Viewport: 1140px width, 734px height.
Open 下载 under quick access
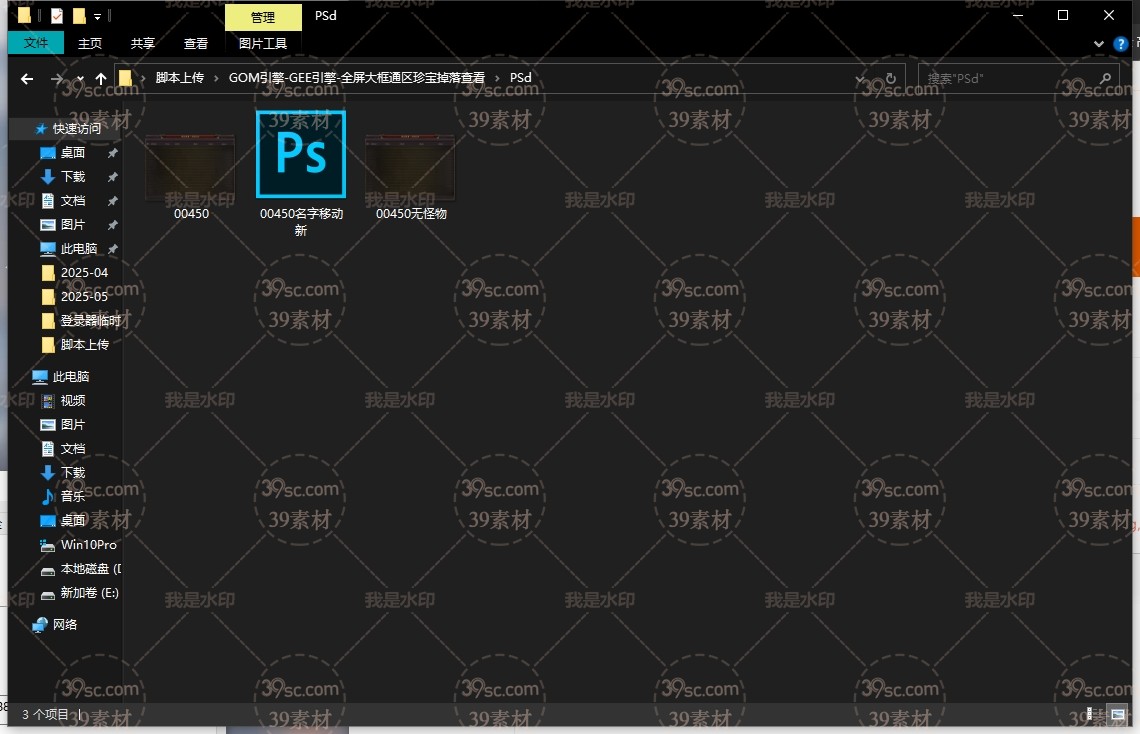73,177
